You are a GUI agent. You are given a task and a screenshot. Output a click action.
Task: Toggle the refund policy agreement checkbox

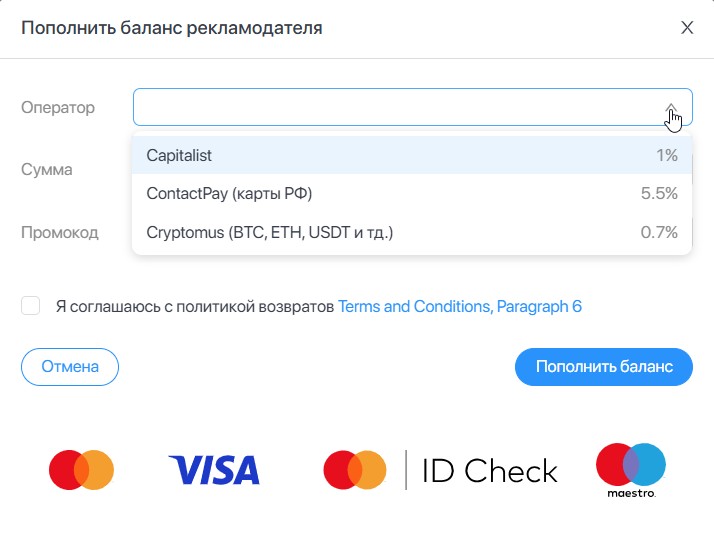(30, 306)
